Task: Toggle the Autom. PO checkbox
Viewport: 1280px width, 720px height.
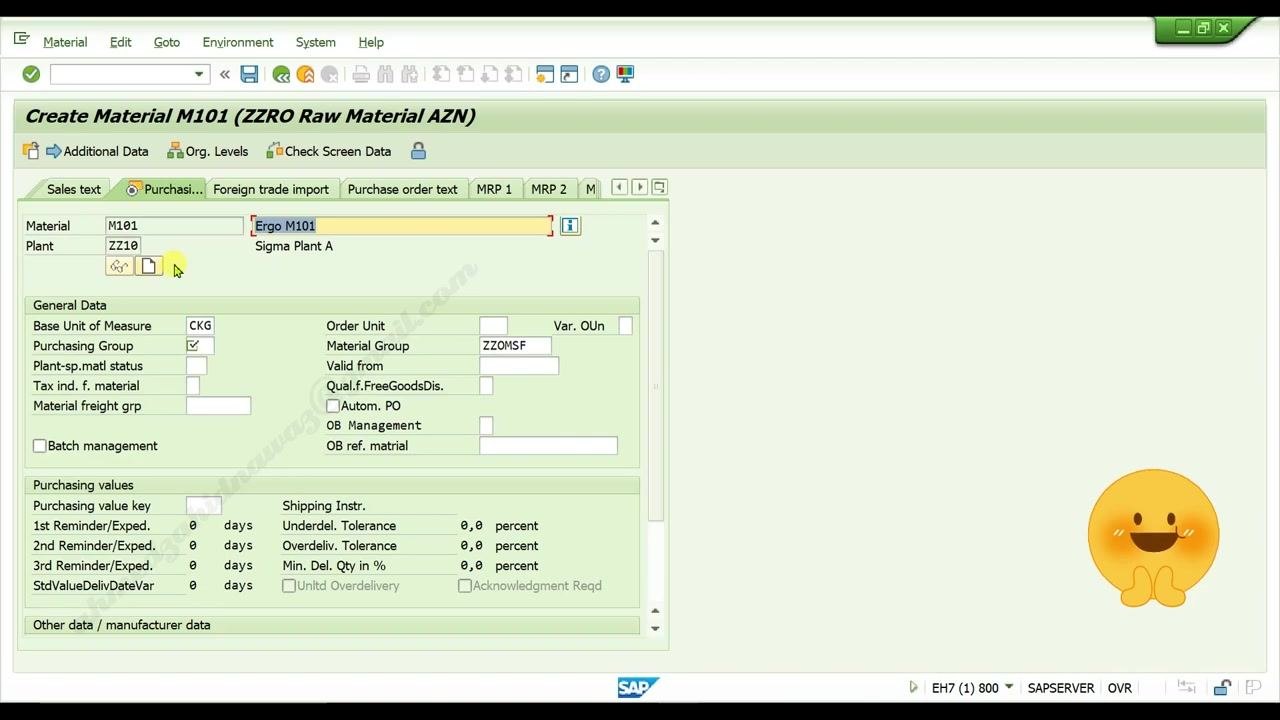Action: (333, 406)
